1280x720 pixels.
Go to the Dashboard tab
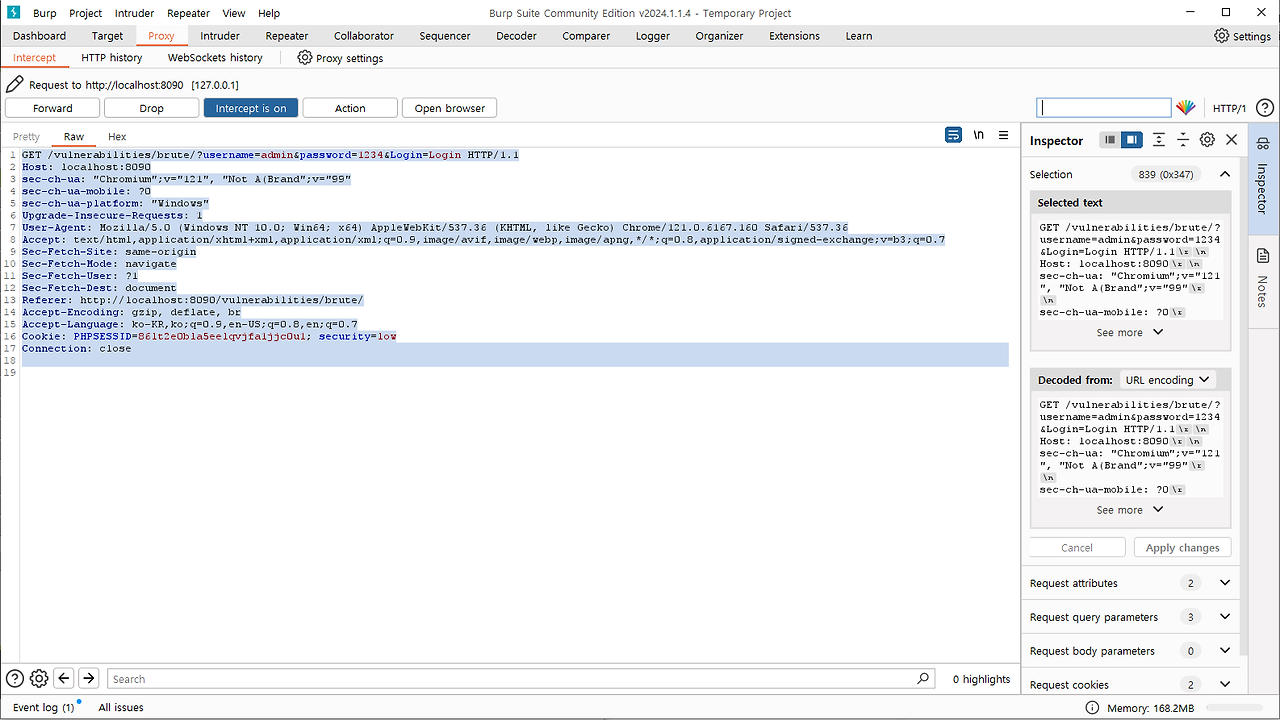coord(39,36)
